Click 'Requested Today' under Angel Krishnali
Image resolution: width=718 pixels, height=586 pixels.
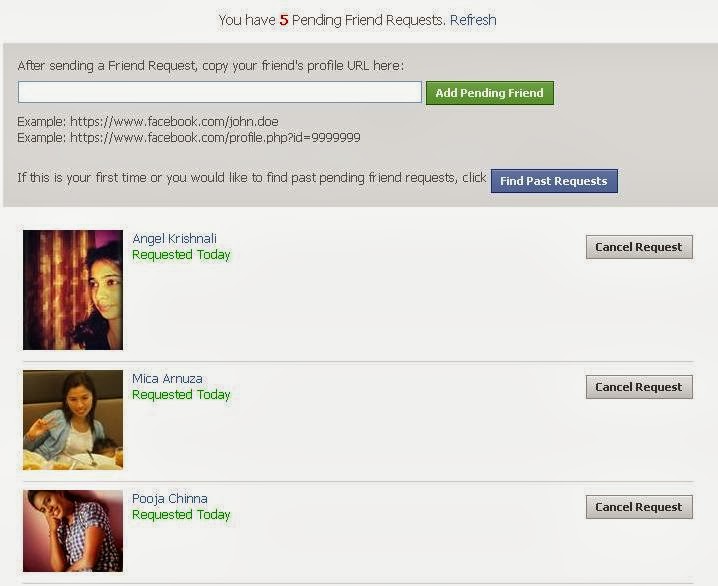[x=181, y=255]
